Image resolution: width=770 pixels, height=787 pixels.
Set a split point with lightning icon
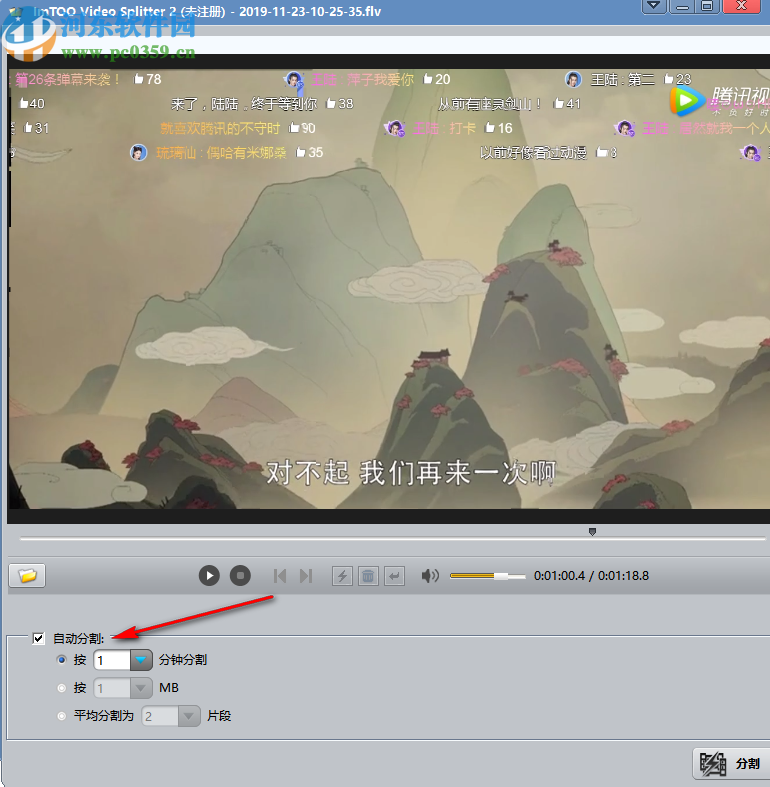(x=342, y=576)
